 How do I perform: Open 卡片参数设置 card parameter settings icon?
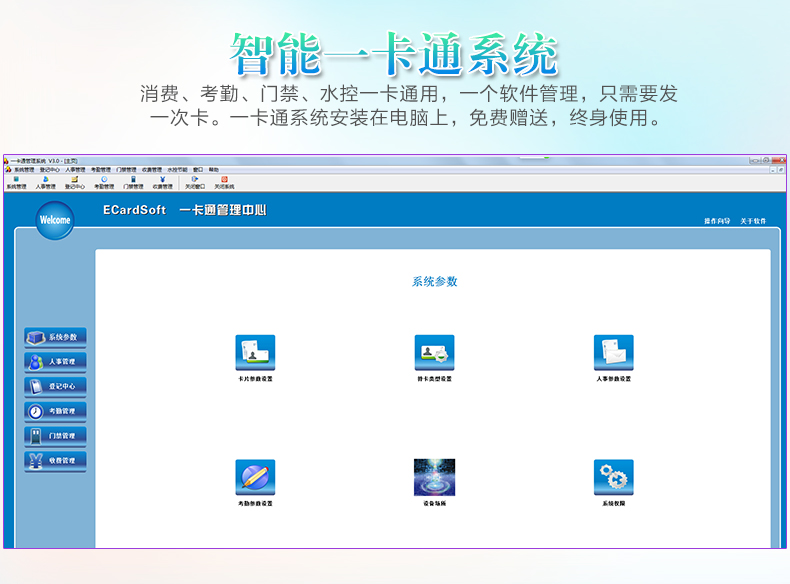255,352
